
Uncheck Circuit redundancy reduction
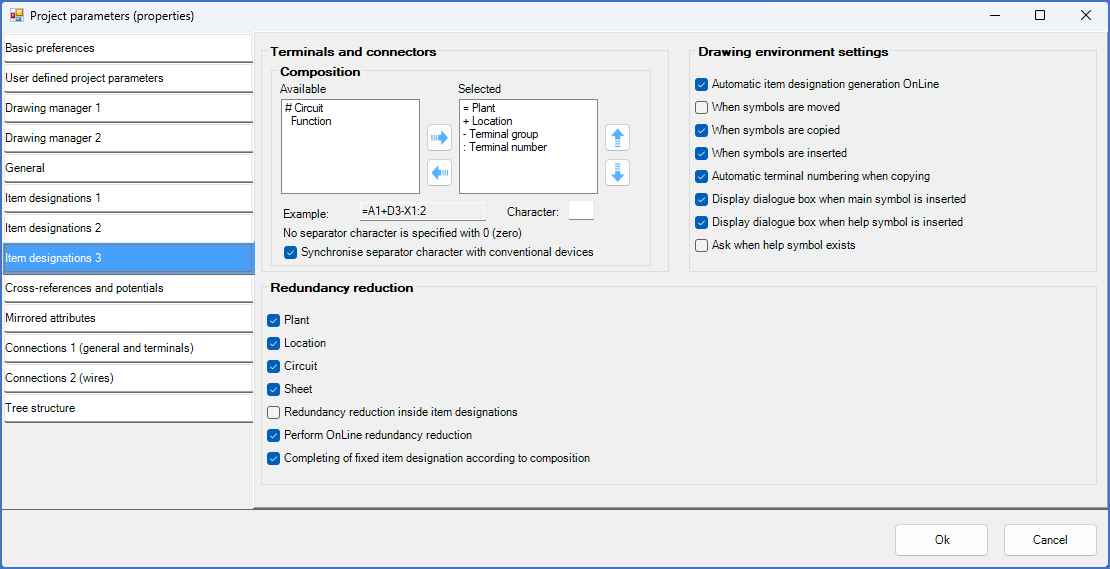[x=274, y=367]
